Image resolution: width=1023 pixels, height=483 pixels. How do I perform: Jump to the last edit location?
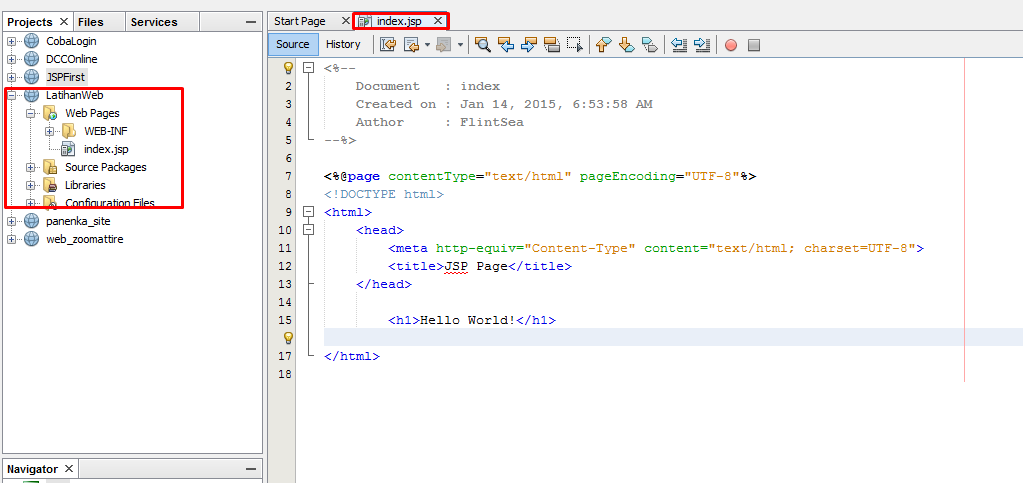[388, 44]
